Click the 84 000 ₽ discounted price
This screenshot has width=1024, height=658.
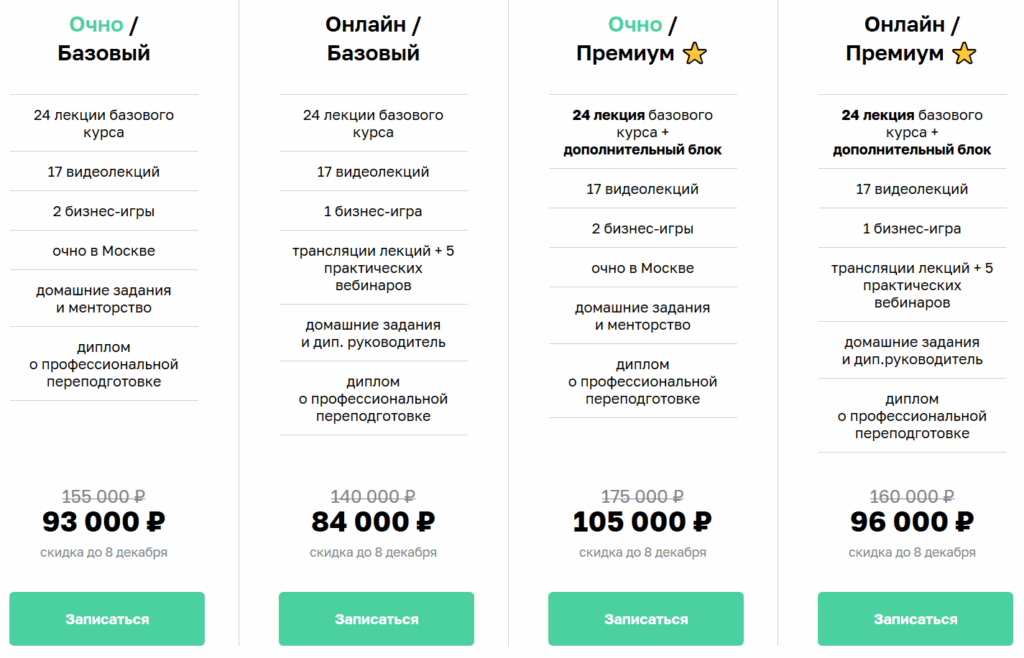pos(373,522)
